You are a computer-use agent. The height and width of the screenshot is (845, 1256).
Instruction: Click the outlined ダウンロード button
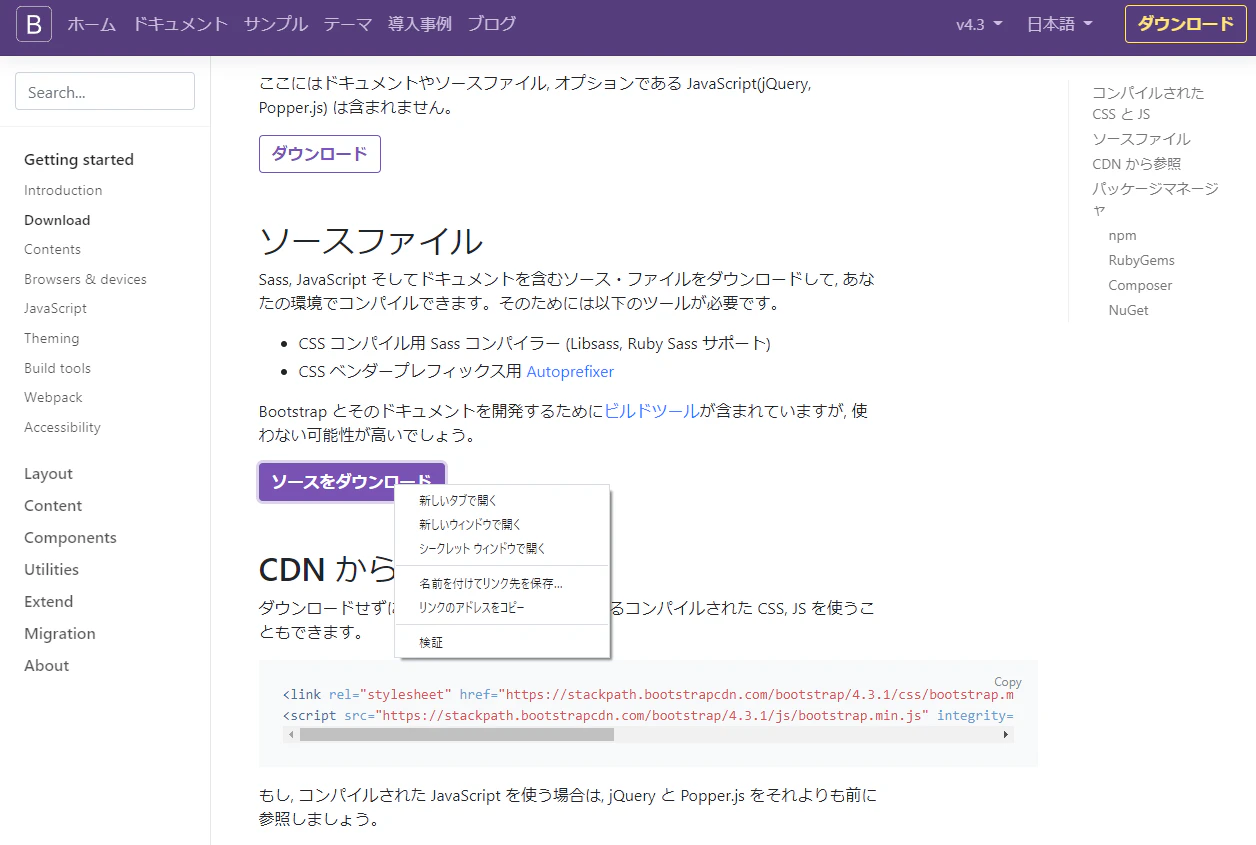click(320, 154)
